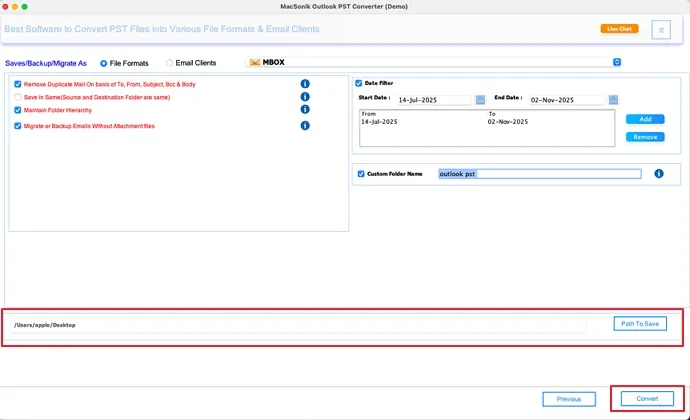Click the Add date range button
This screenshot has width=690, height=420.
645,119
